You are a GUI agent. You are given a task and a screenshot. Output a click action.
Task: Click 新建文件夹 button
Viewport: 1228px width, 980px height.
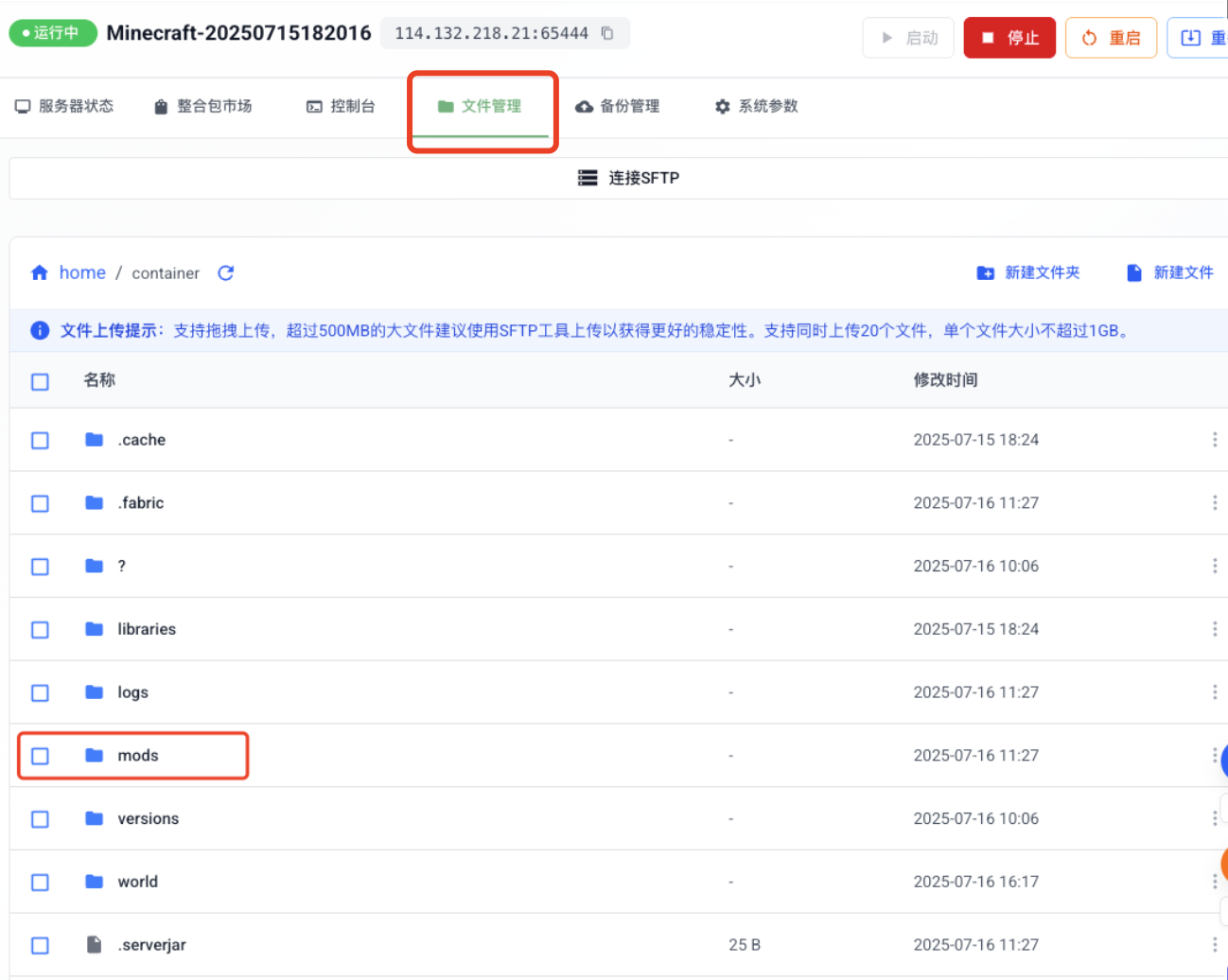1028,272
